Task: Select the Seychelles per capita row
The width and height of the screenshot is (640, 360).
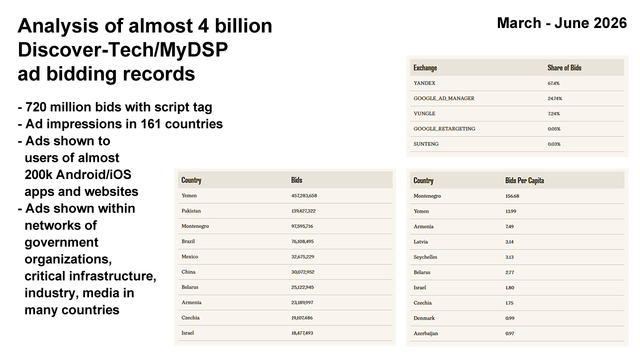Action: [x=517, y=257]
